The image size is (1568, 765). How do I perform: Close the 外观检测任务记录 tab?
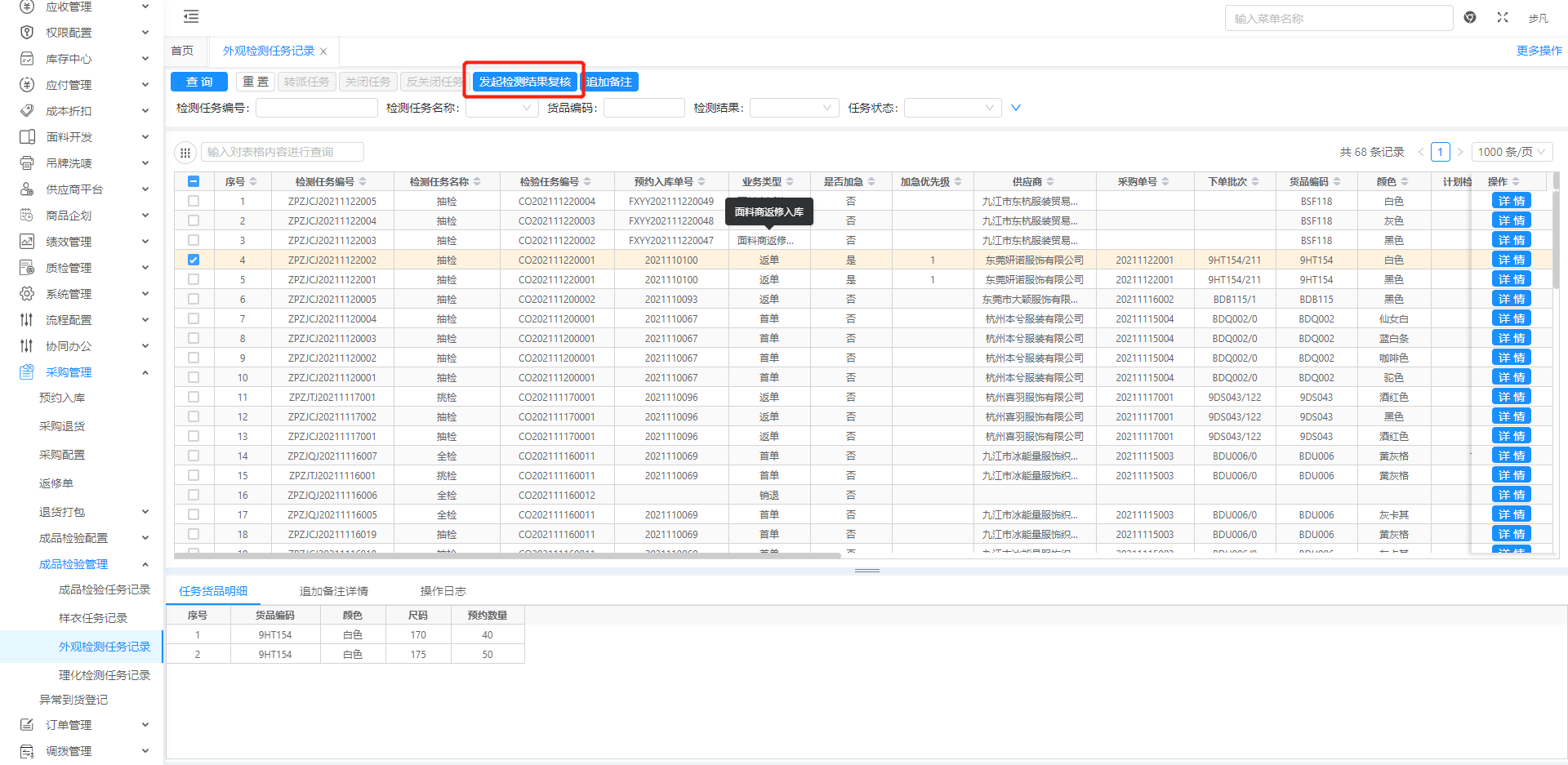323,51
